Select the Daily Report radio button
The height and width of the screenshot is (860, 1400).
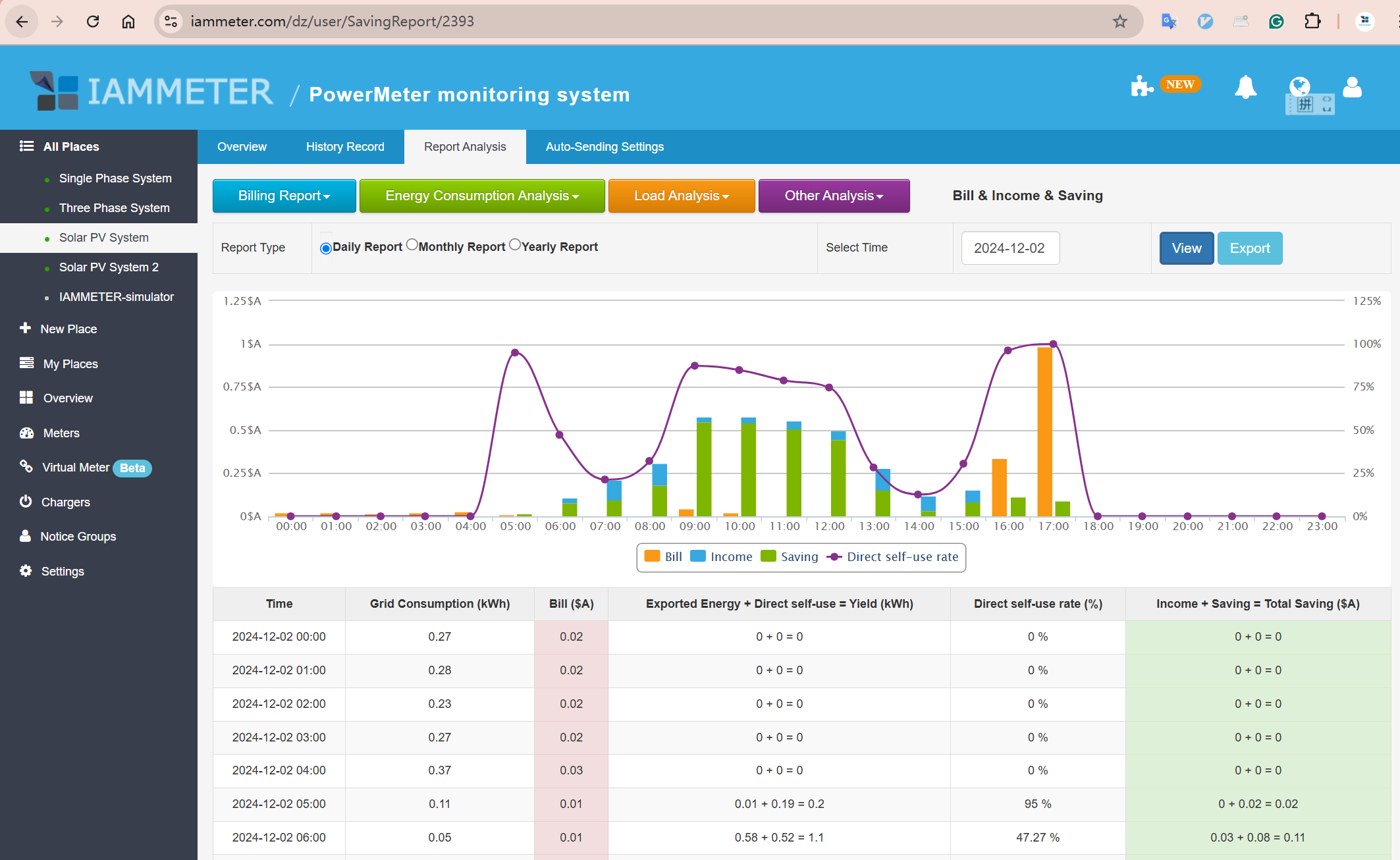click(325, 248)
